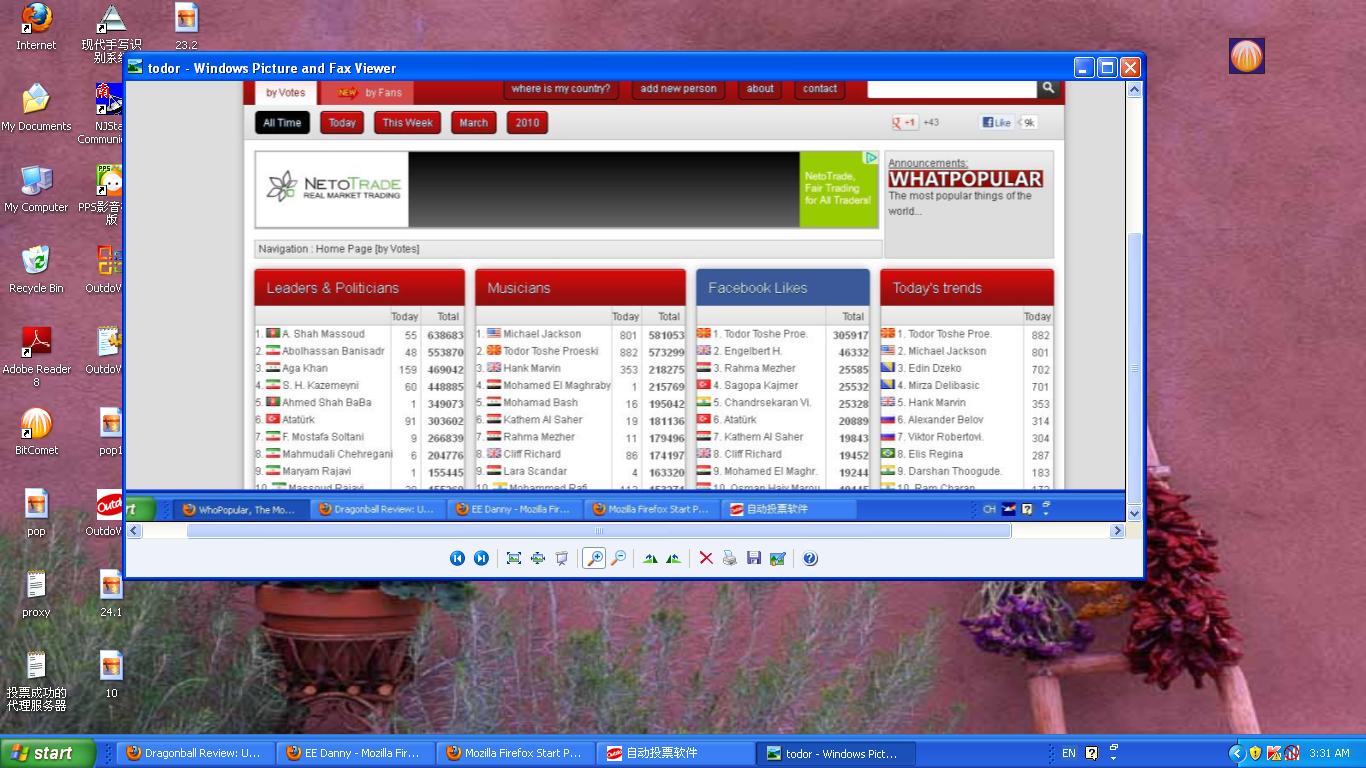Screen dimensions: 1366x768
Task: Zoom out with the magnifier minus icon
Action: (x=619, y=558)
